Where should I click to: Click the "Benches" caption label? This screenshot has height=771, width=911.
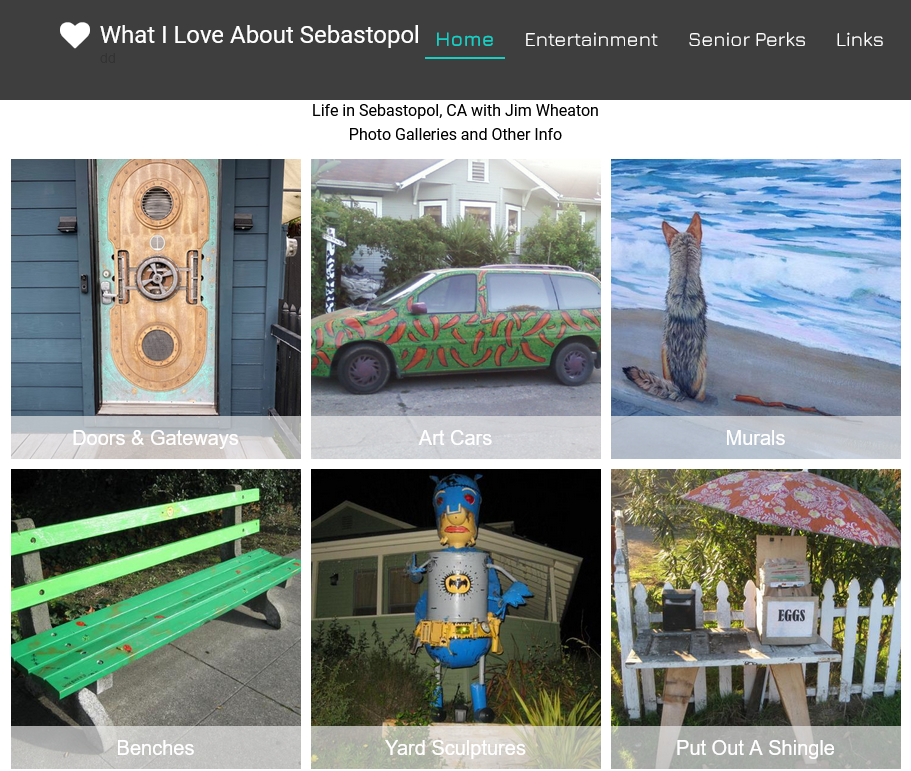point(156,748)
